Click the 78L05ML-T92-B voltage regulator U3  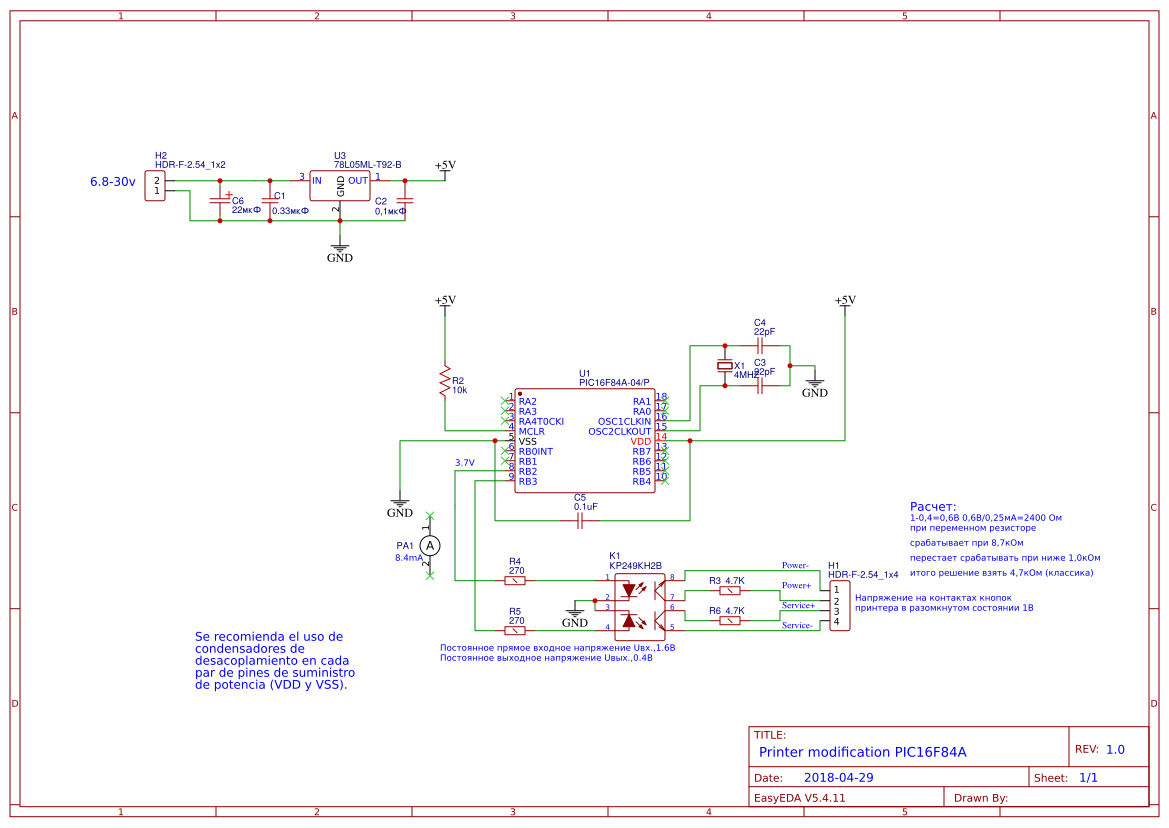(341, 183)
